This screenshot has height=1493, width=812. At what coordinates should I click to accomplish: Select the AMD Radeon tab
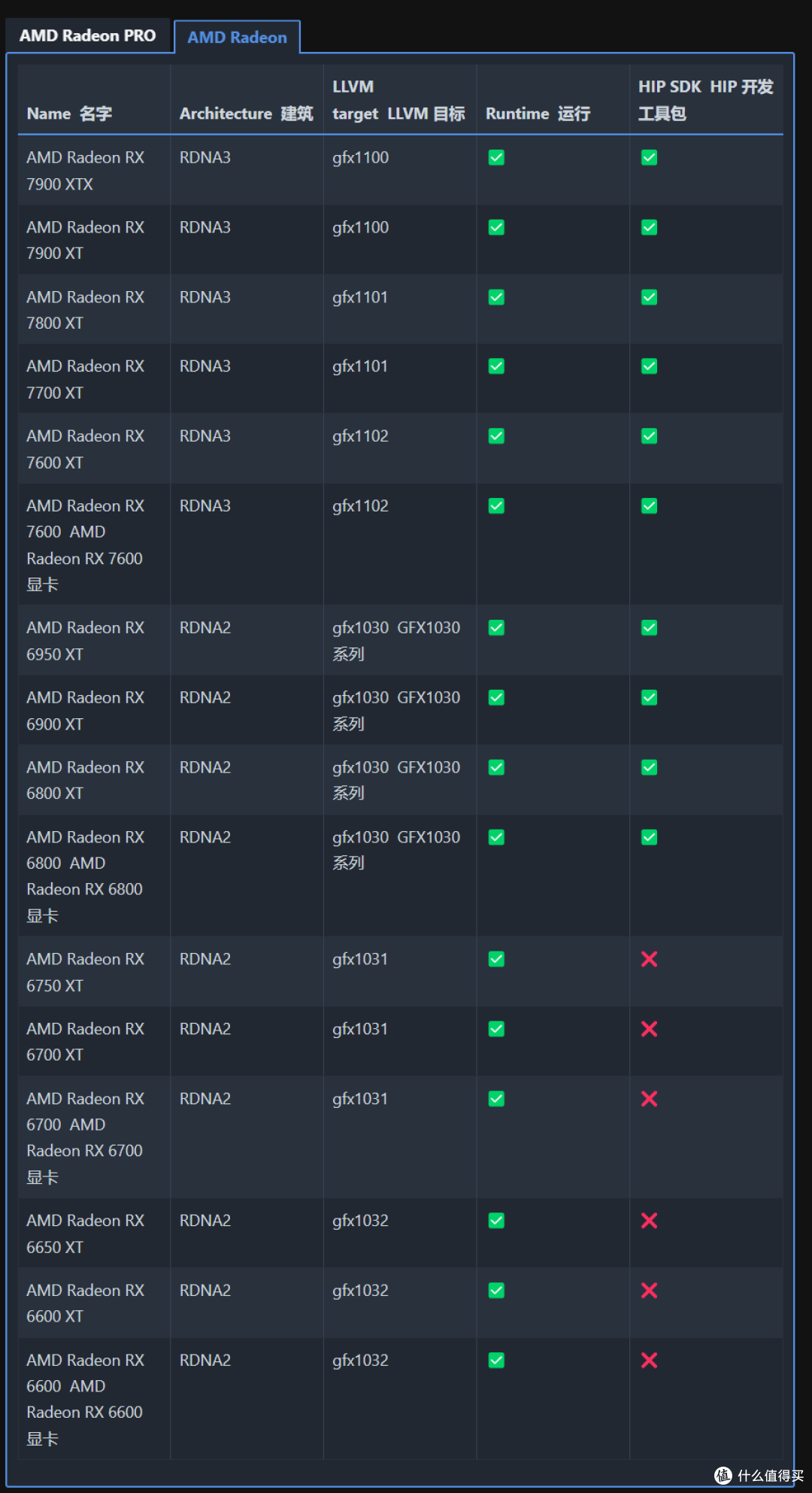(x=237, y=37)
